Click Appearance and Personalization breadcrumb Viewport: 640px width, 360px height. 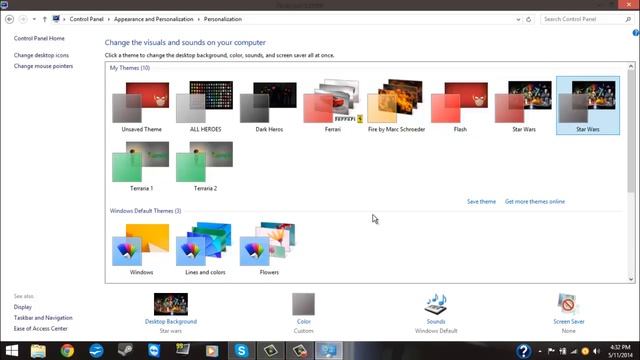(153, 19)
